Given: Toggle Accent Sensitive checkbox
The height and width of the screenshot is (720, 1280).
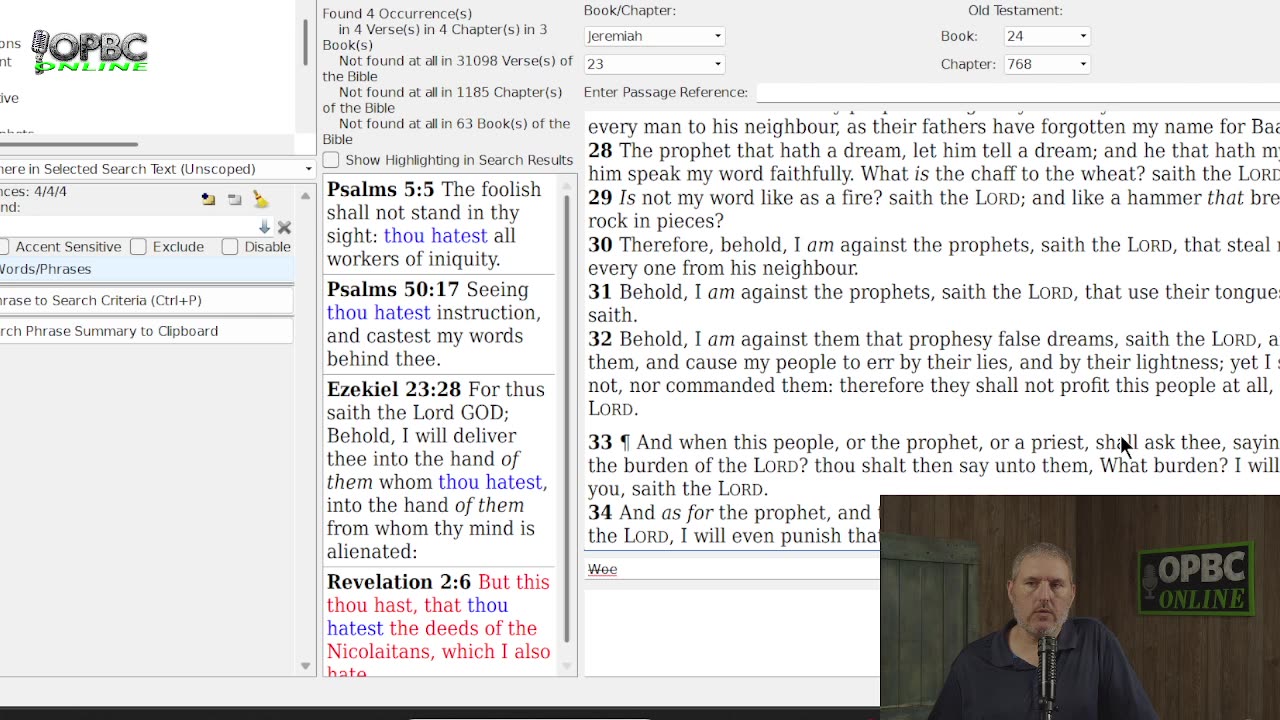Looking at the screenshot, I should click(4, 247).
